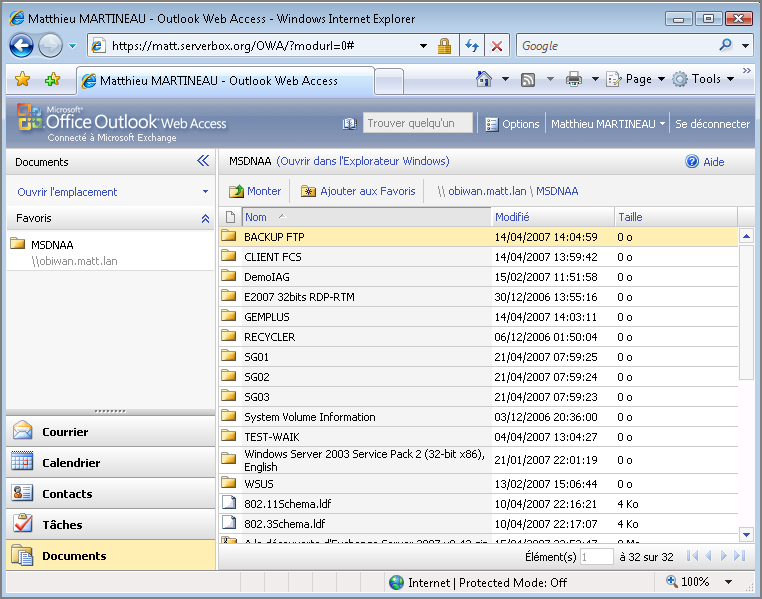Viewport: 762px width, 599px height.
Task: Open the IE Tools menu
Action: 705,79
